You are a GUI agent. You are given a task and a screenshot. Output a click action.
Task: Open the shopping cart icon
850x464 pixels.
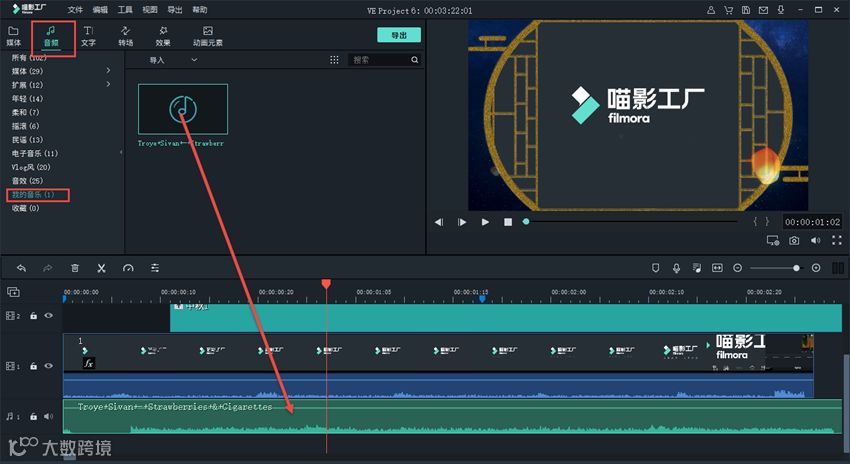coord(729,10)
